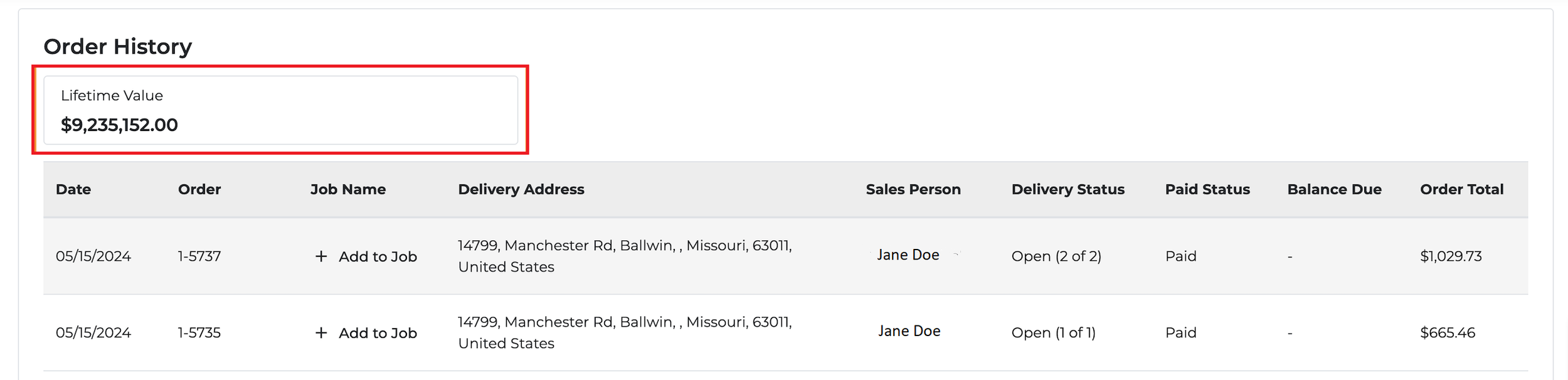Sort by Delivery Status column header
Viewport: 1568px width, 380px height.
[x=1068, y=189]
